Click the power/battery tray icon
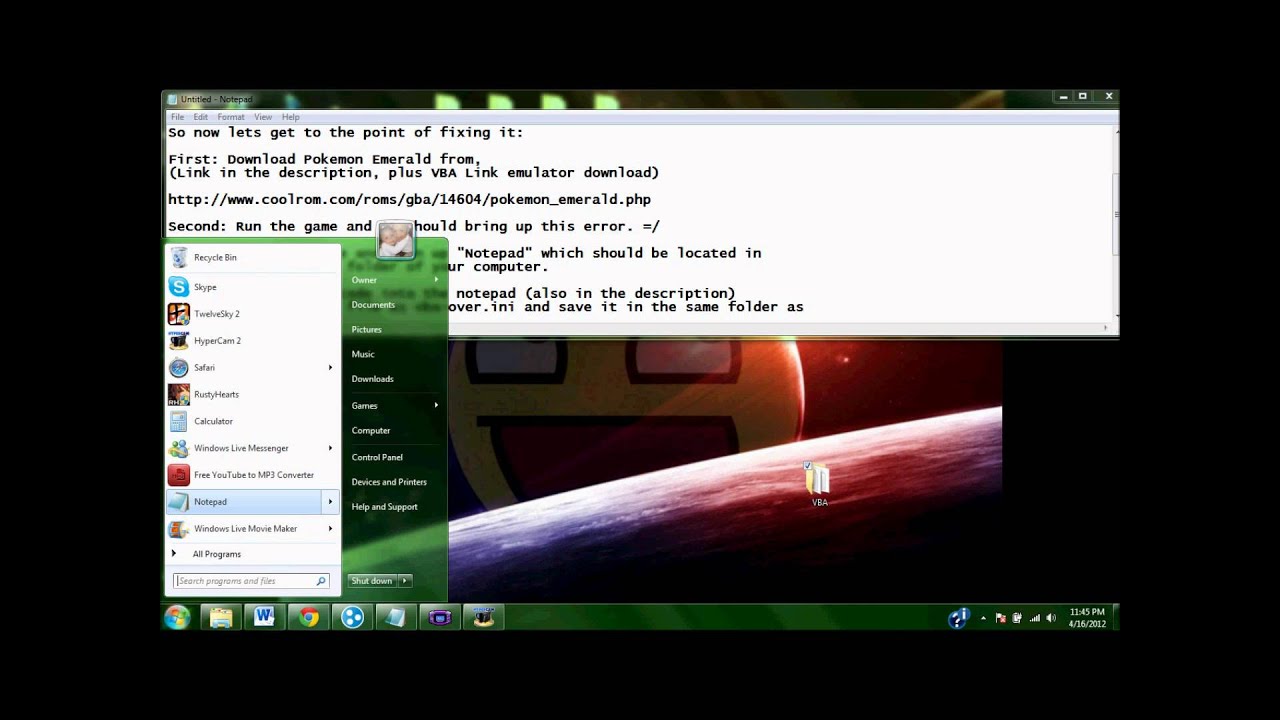This screenshot has height=720, width=1280. pyautogui.click(x=1017, y=618)
